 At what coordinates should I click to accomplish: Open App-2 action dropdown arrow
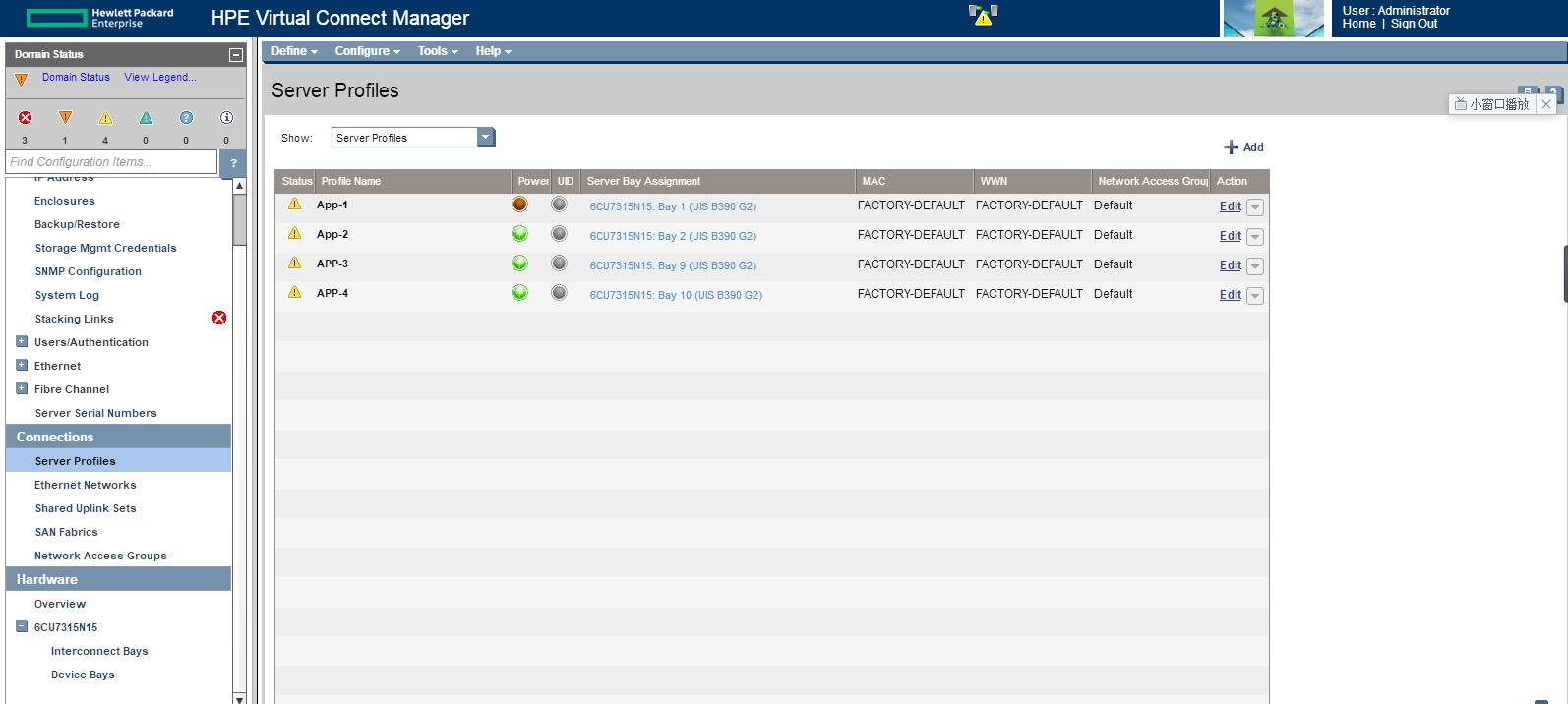(1255, 237)
